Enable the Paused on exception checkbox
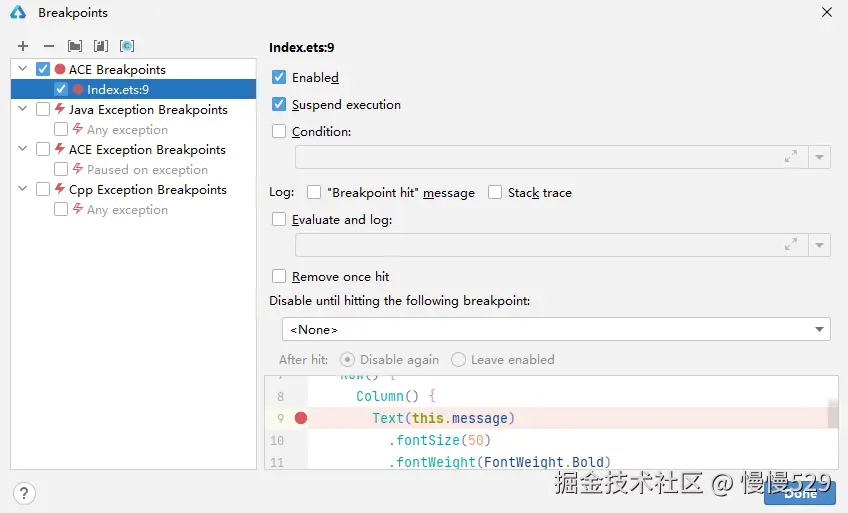This screenshot has height=513, width=848. pyautogui.click(x=61, y=169)
